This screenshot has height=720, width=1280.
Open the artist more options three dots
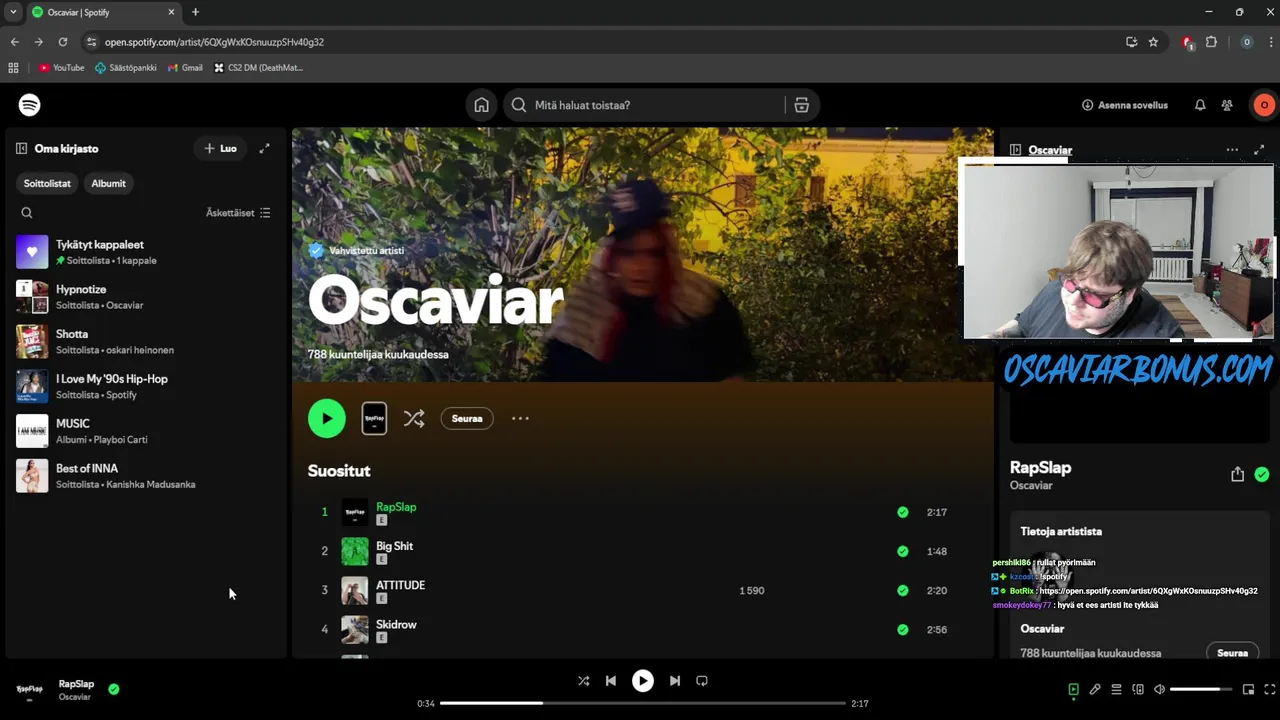point(520,419)
